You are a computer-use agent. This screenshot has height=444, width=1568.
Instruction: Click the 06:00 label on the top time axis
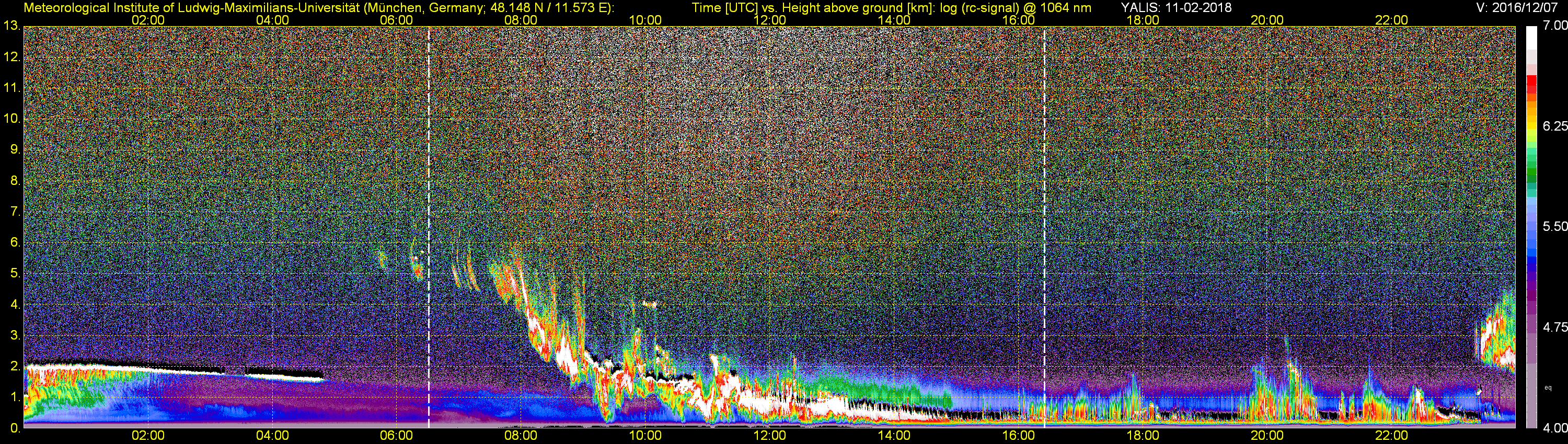tap(396, 20)
